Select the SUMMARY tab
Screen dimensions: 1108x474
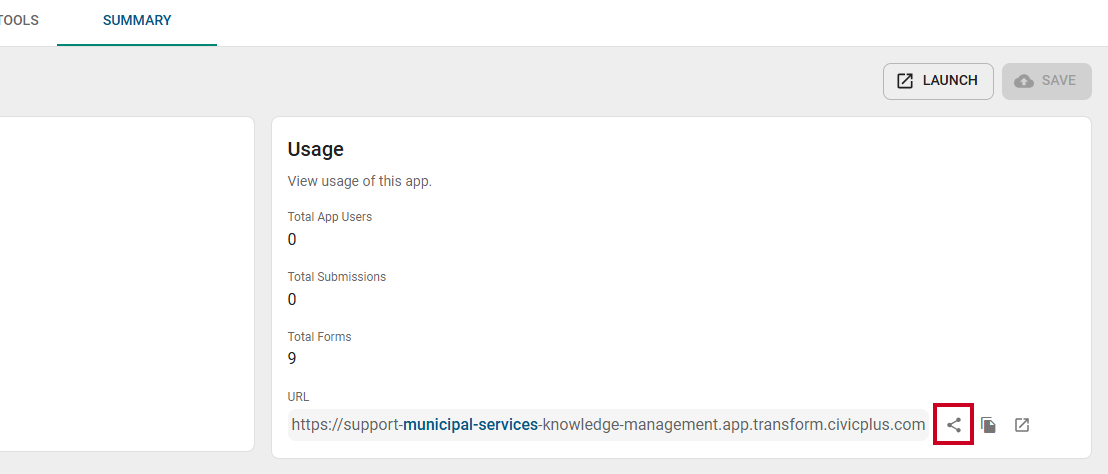tap(137, 20)
